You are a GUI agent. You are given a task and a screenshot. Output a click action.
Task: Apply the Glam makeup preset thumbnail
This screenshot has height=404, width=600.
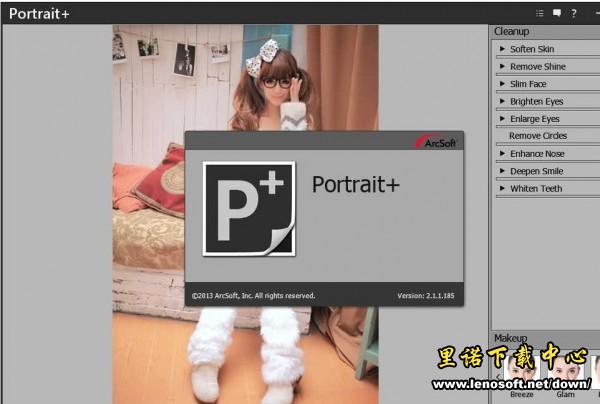pos(566,371)
